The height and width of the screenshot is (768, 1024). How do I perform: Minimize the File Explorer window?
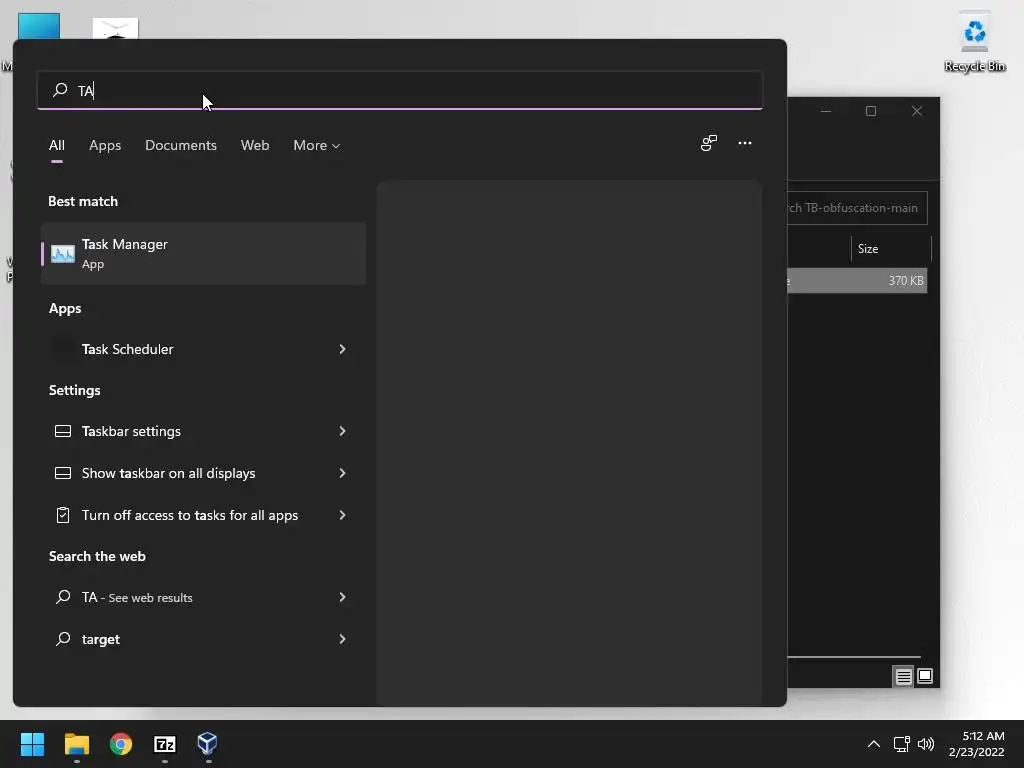[826, 111]
